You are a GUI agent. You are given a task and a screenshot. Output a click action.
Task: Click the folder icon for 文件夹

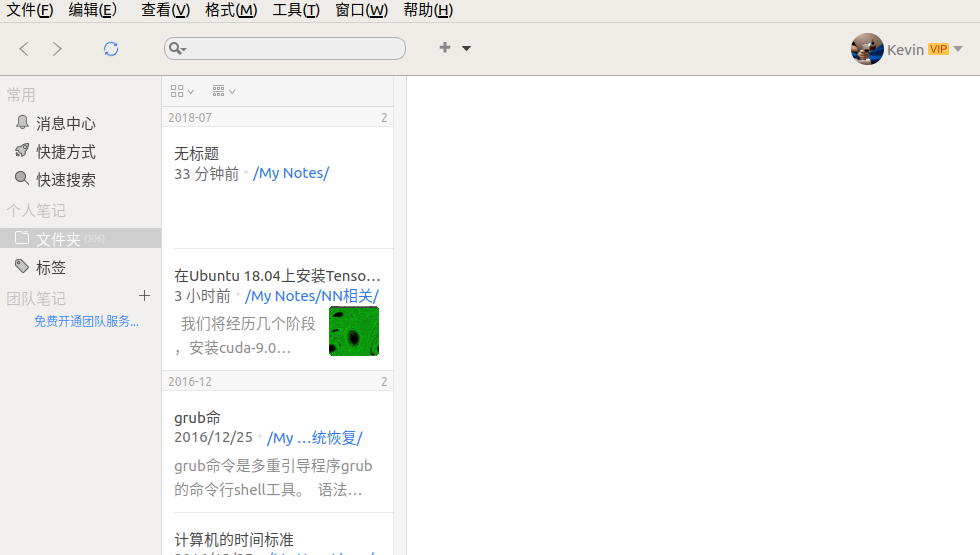point(22,238)
